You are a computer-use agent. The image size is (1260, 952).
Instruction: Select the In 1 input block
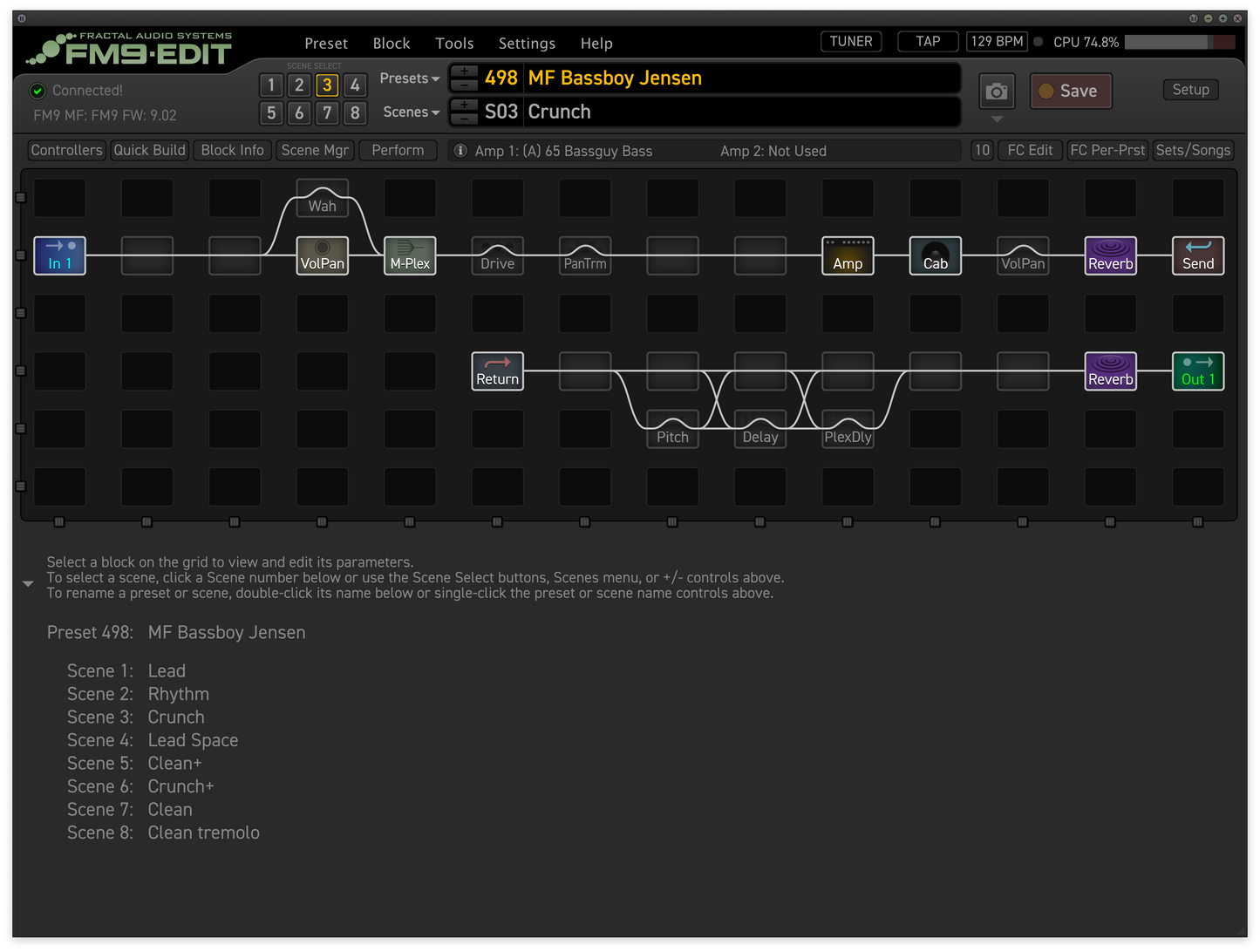pyautogui.click(x=58, y=255)
